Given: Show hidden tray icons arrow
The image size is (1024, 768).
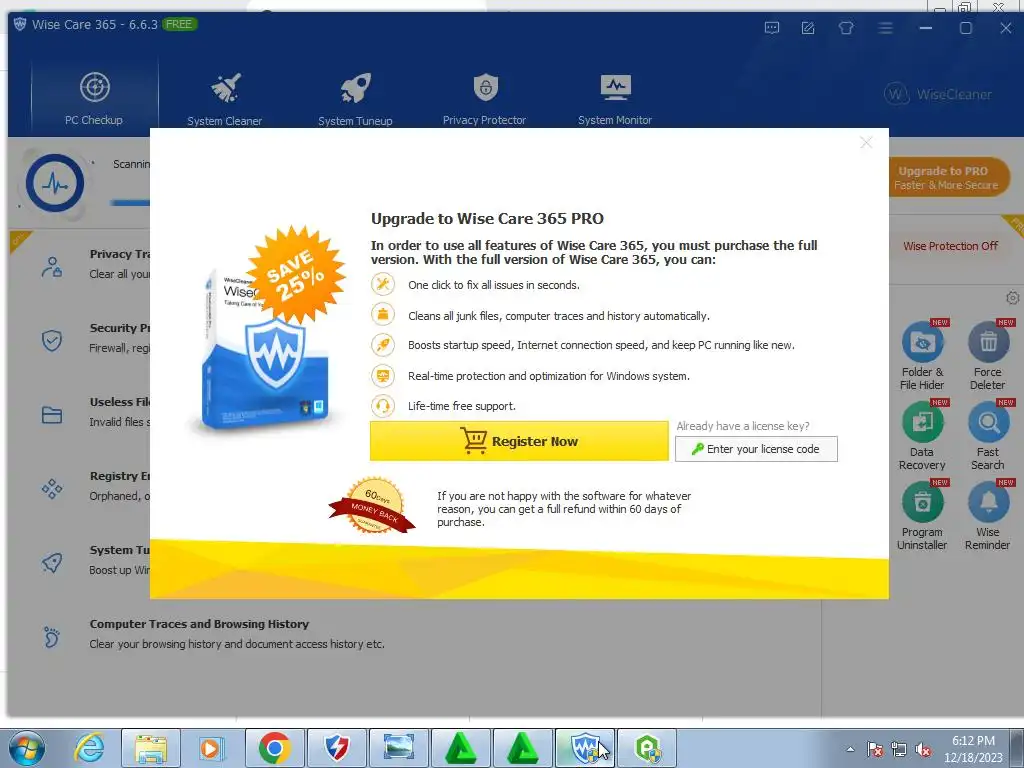Looking at the screenshot, I should 850,749.
